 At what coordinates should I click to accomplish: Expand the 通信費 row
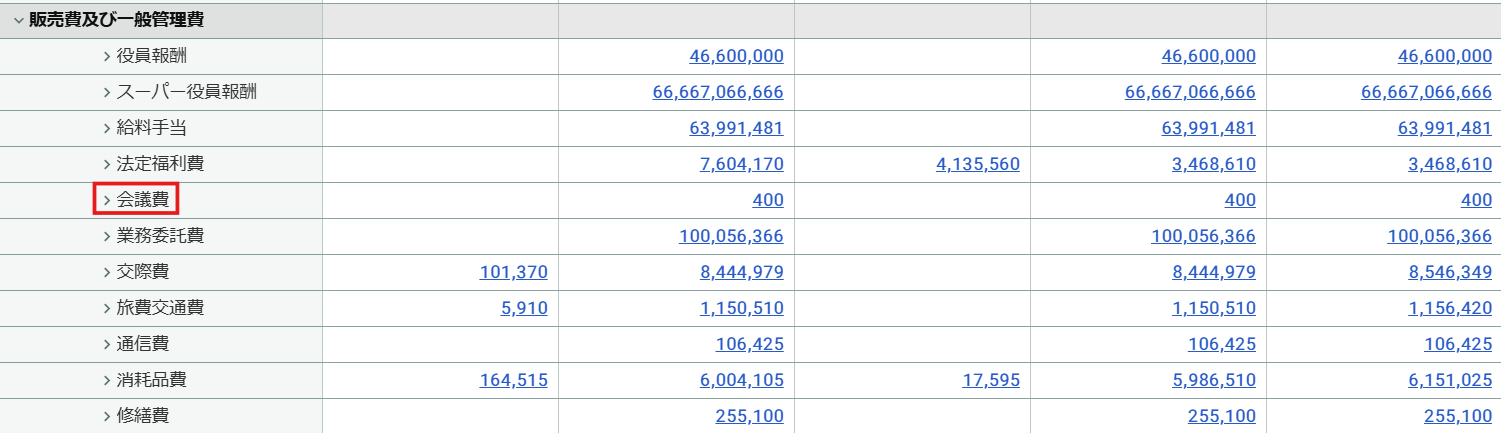(107, 344)
